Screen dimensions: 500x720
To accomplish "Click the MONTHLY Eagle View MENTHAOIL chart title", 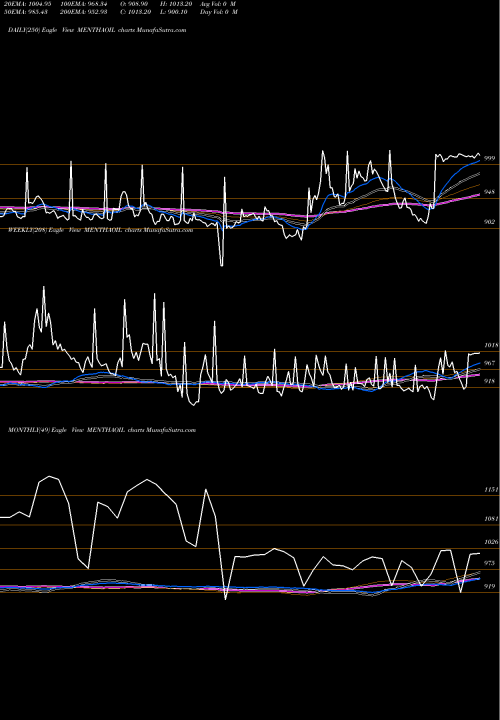I will click(102, 430).
